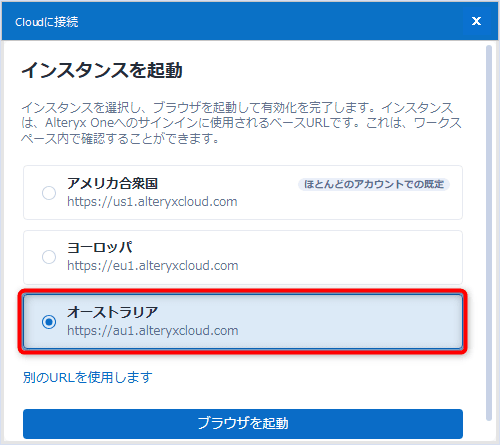
Task: Click the https://eu1.alteryxcloud.com URL text
Action: [153, 266]
